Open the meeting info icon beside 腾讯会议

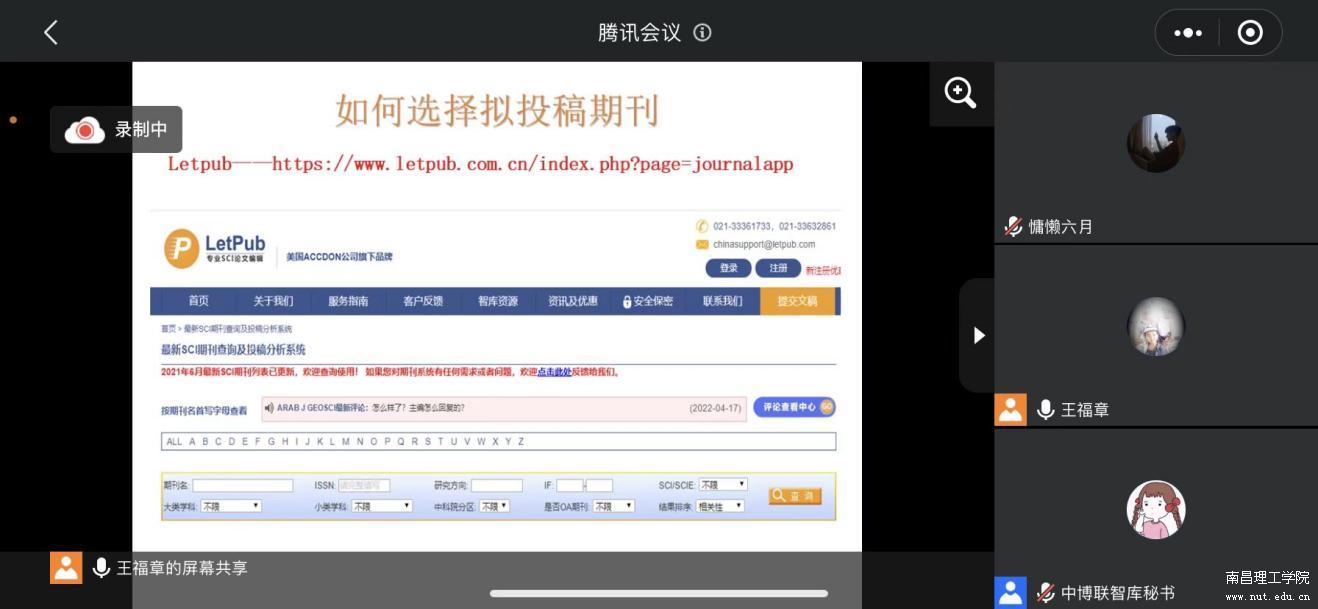click(702, 32)
